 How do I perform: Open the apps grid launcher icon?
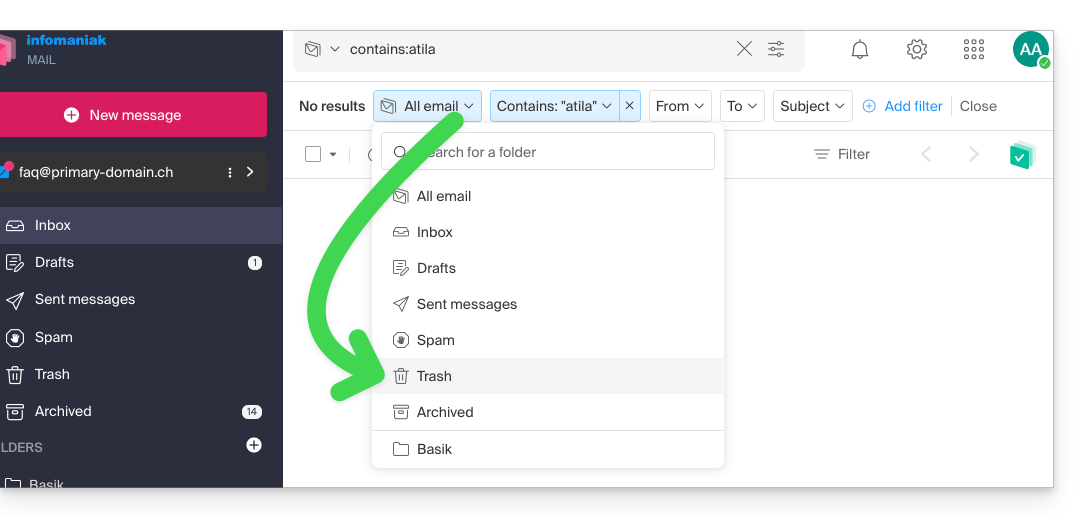click(973, 49)
